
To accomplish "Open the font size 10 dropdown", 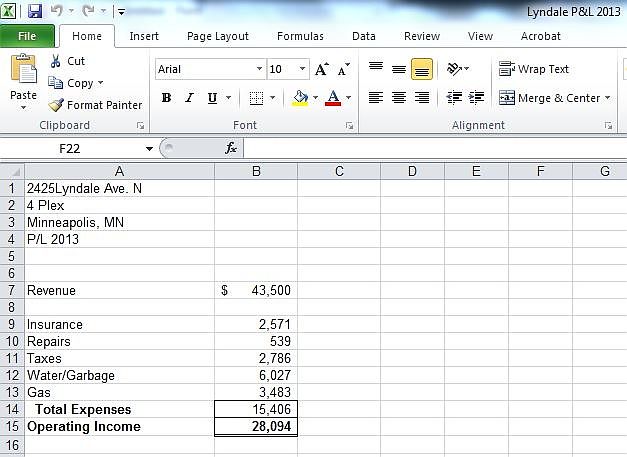I will 302,69.
